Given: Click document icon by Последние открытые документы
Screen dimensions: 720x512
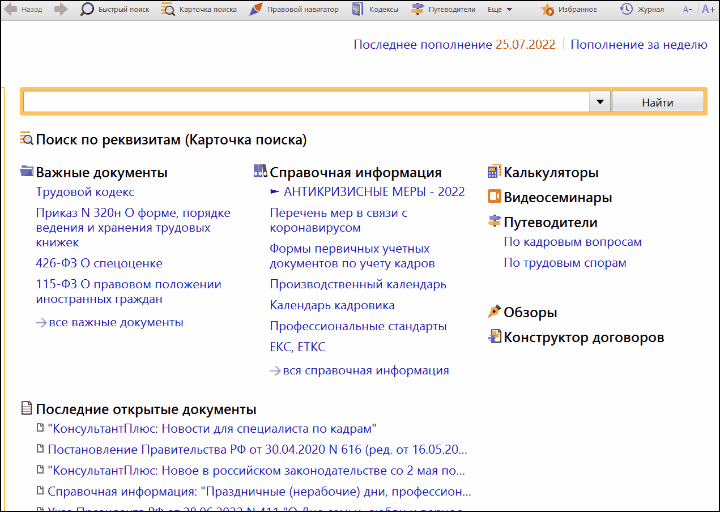Looking at the screenshot, I should tap(27, 408).
